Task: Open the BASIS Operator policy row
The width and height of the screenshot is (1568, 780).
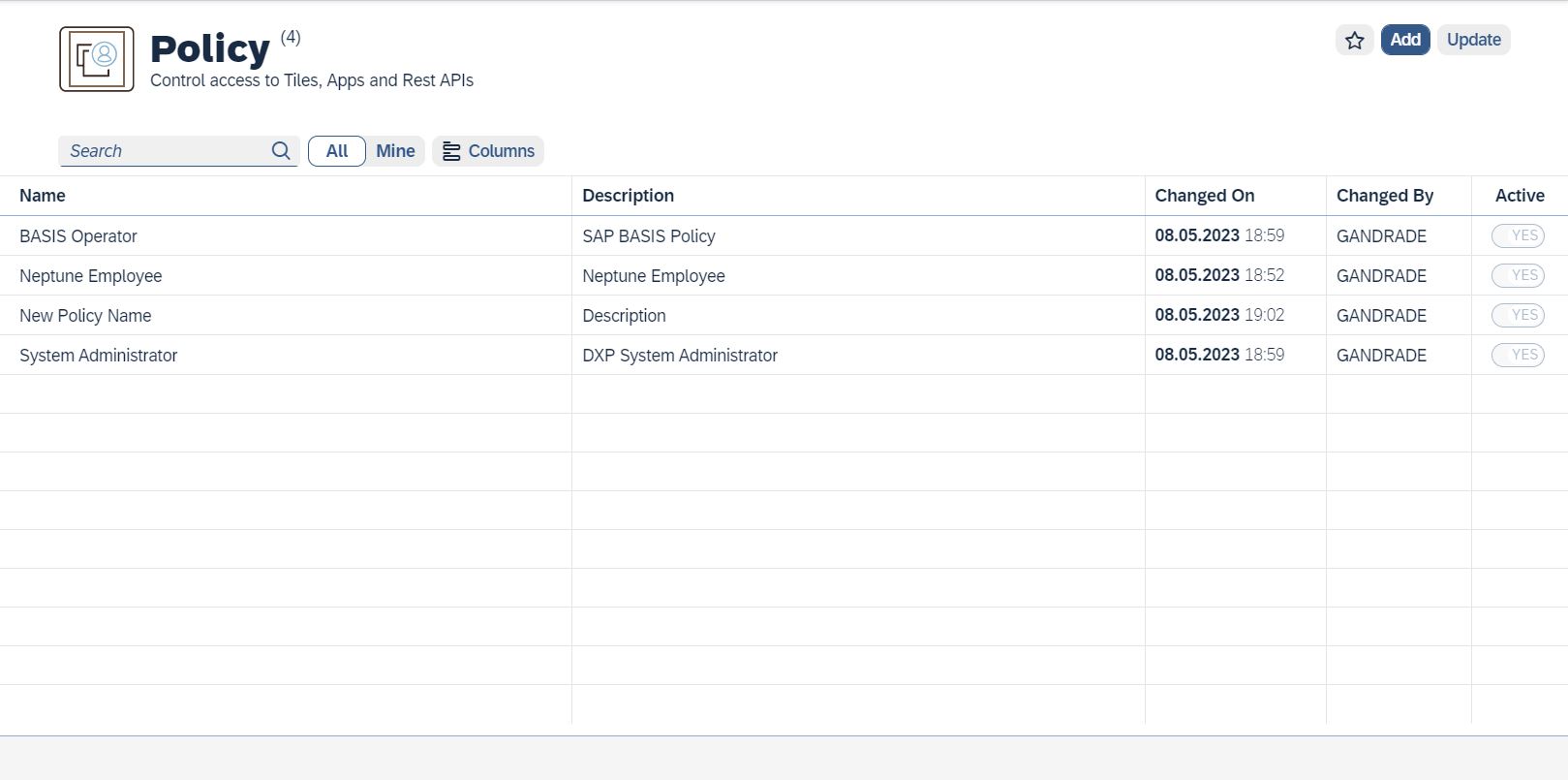Action: pyautogui.click(x=78, y=236)
